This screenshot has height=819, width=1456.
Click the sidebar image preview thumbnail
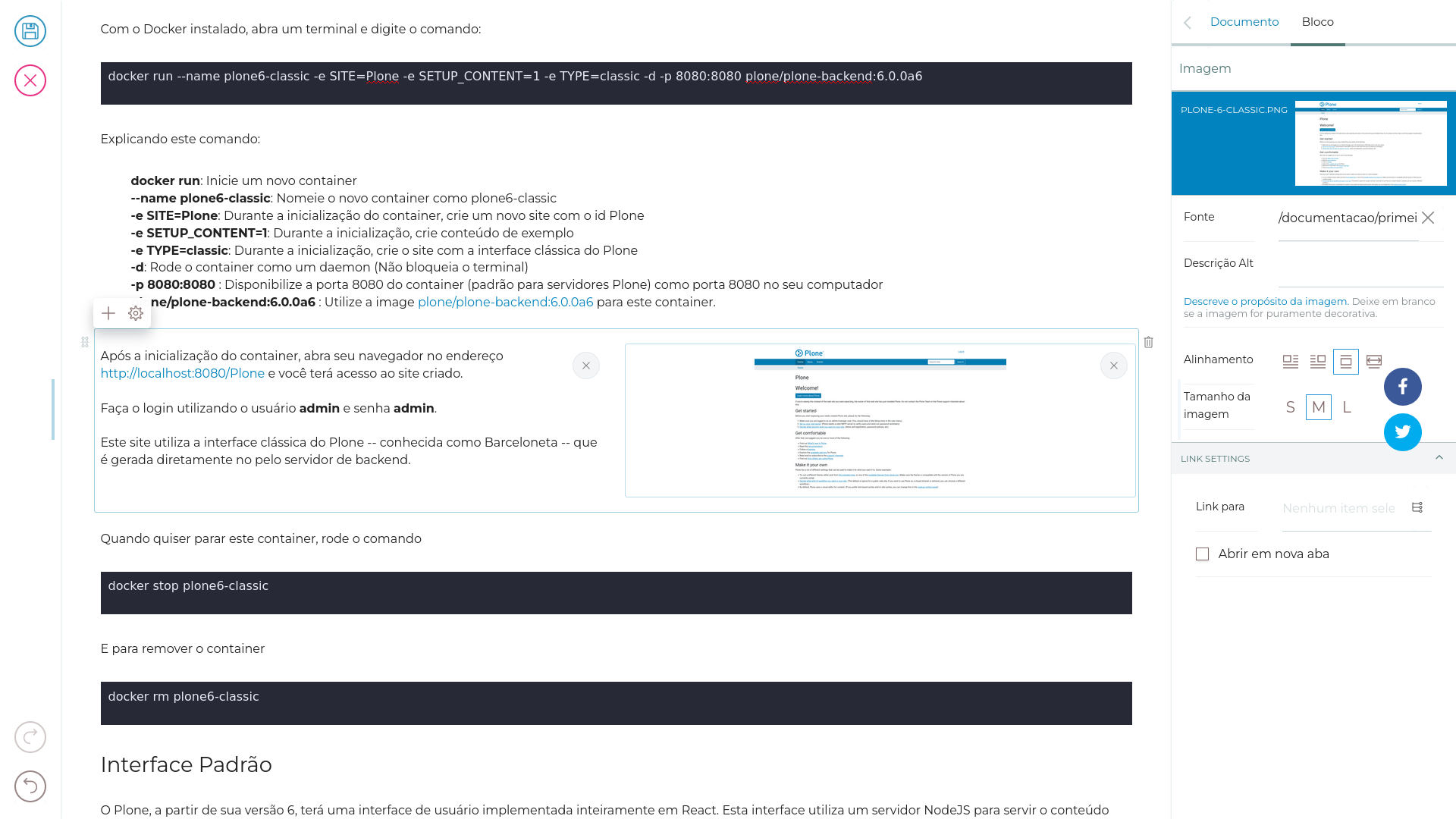tap(1371, 143)
